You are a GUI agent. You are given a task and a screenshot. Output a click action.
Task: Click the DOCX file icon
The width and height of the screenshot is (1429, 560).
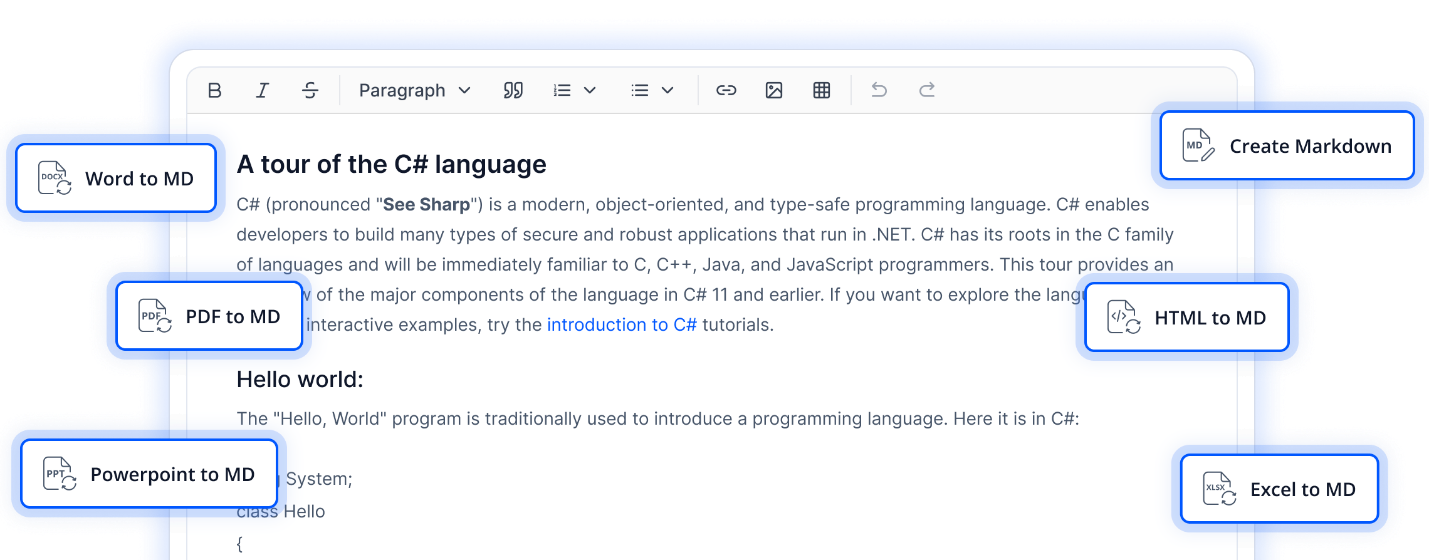click(x=55, y=178)
